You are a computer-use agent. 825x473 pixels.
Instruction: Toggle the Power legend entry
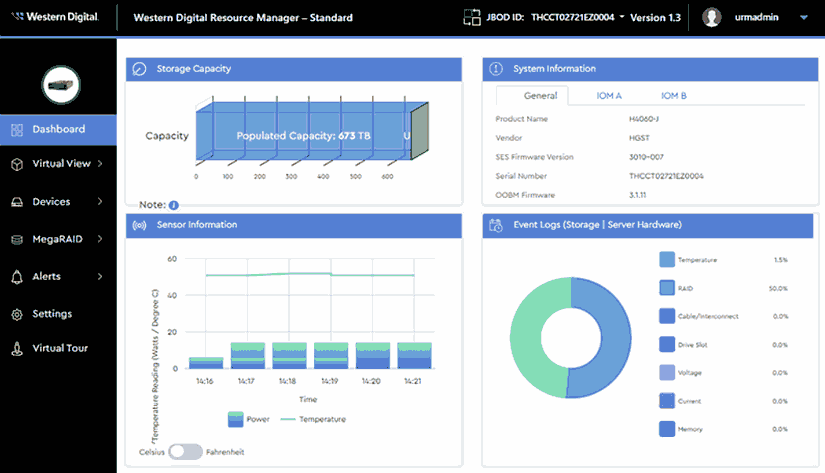point(248,419)
